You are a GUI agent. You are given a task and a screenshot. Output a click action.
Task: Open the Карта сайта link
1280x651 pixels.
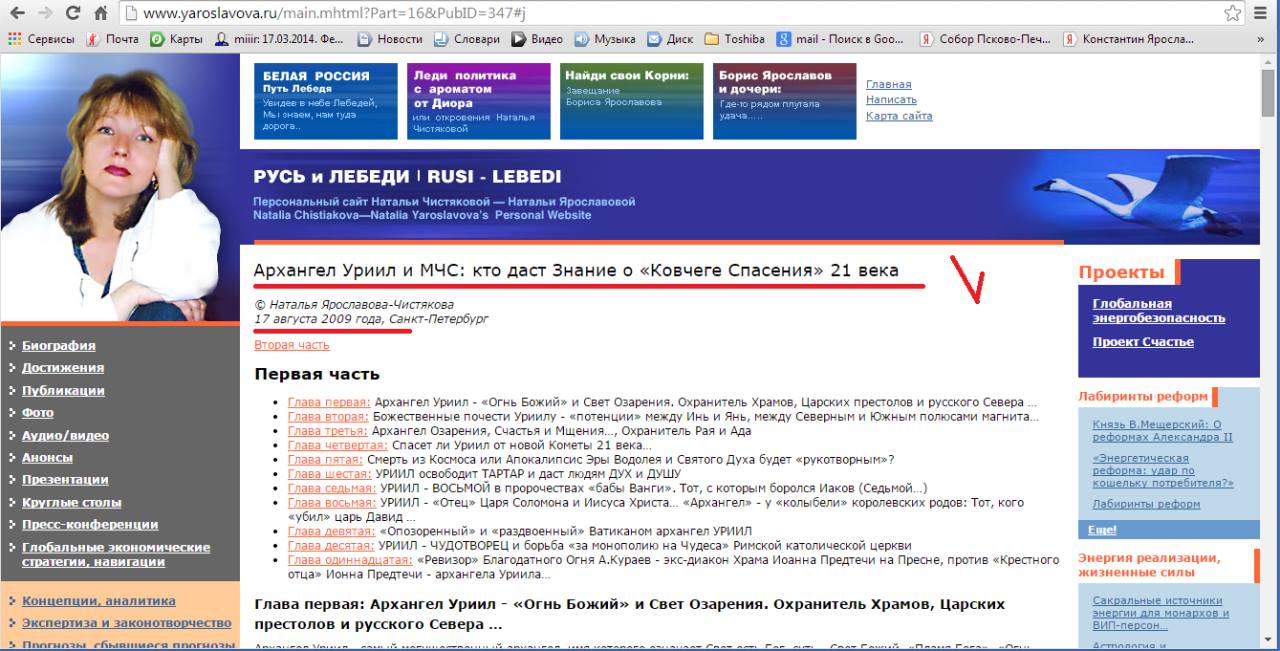pyautogui.click(x=899, y=116)
